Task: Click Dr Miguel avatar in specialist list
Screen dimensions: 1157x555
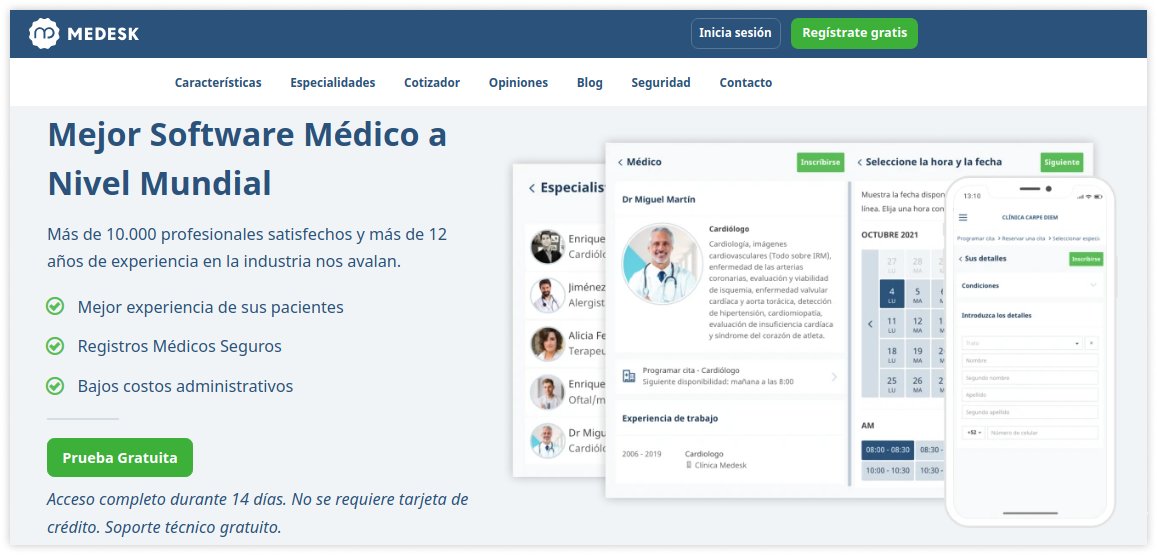Action: click(x=548, y=441)
